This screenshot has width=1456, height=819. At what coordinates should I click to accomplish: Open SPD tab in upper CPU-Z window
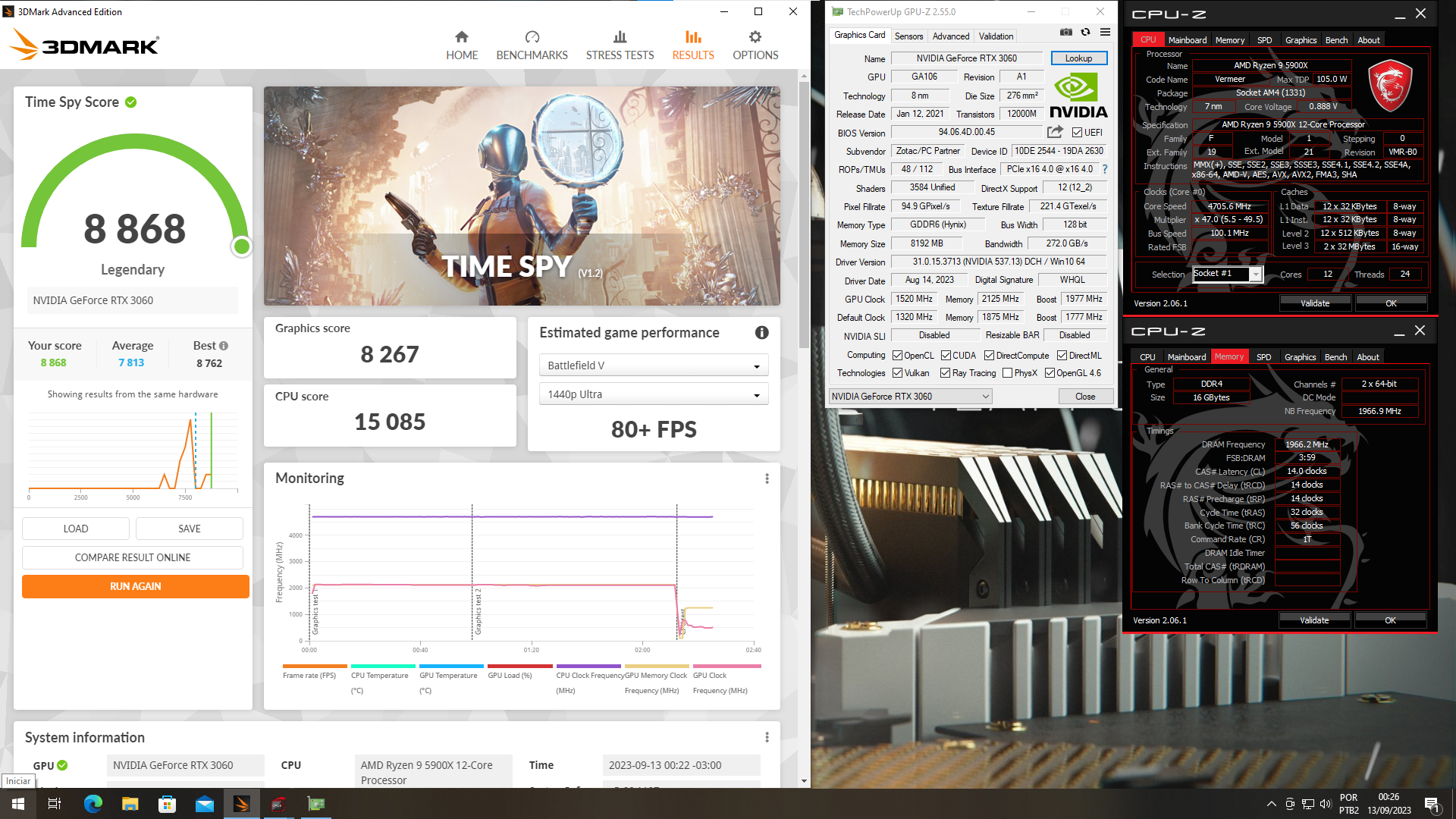point(1264,40)
